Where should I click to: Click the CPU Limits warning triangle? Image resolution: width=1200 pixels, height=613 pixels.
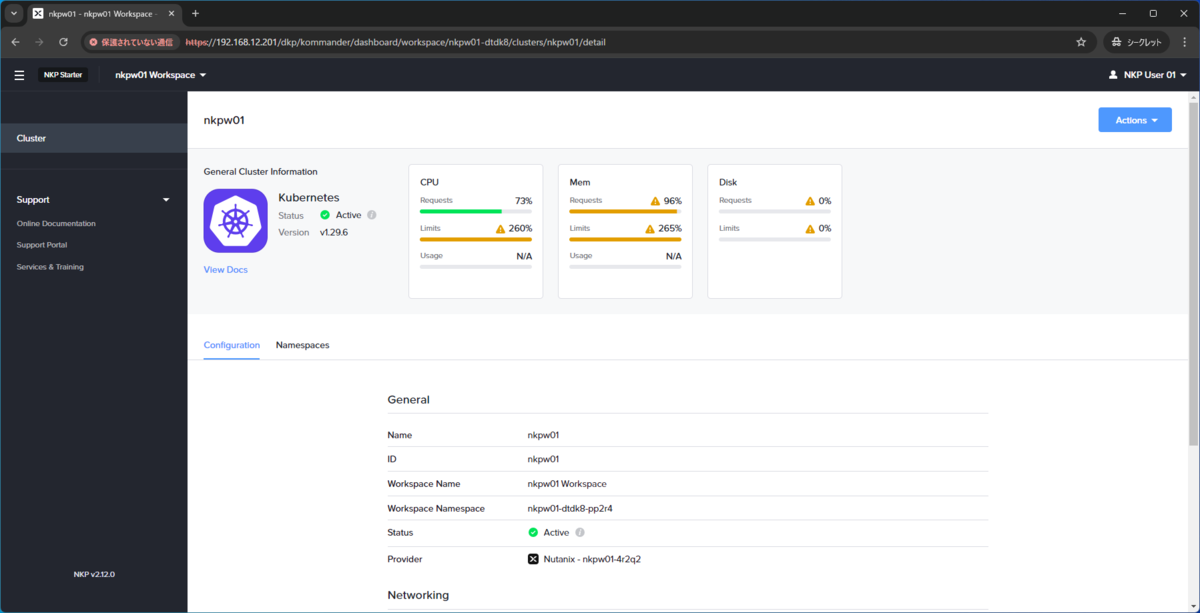pyautogui.click(x=501, y=229)
